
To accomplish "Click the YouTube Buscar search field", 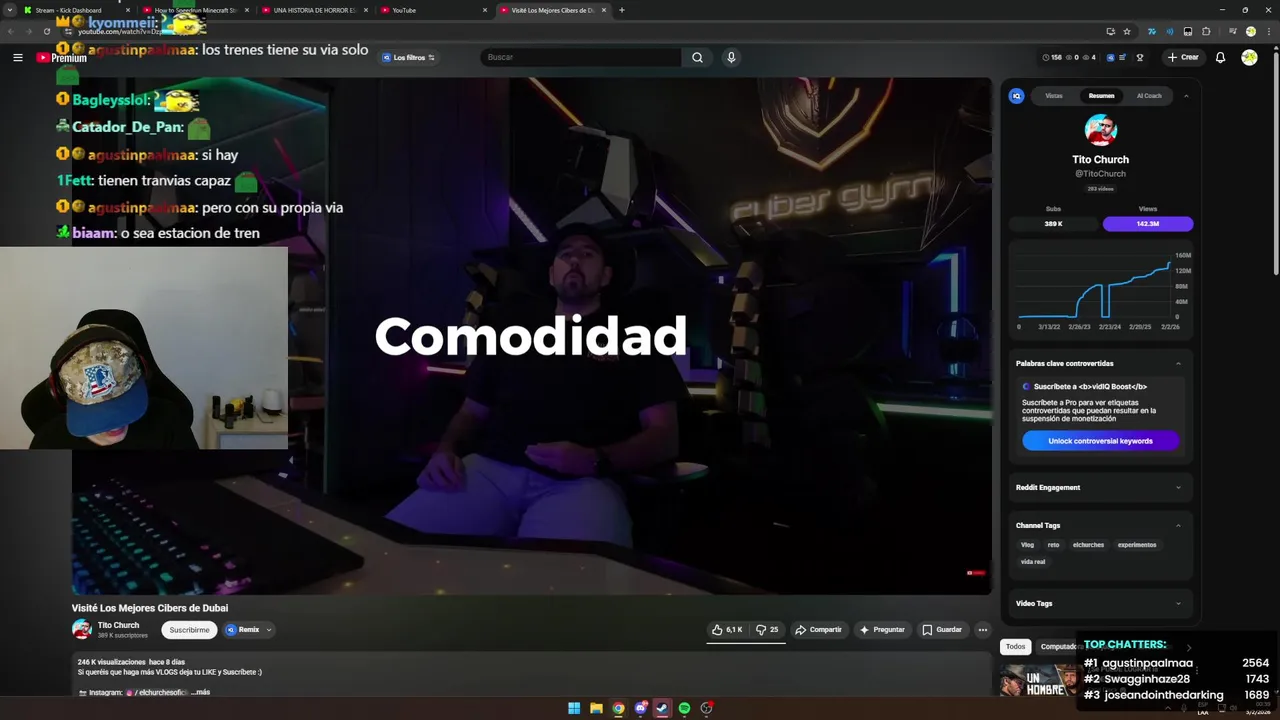I will click(x=580, y=58).
